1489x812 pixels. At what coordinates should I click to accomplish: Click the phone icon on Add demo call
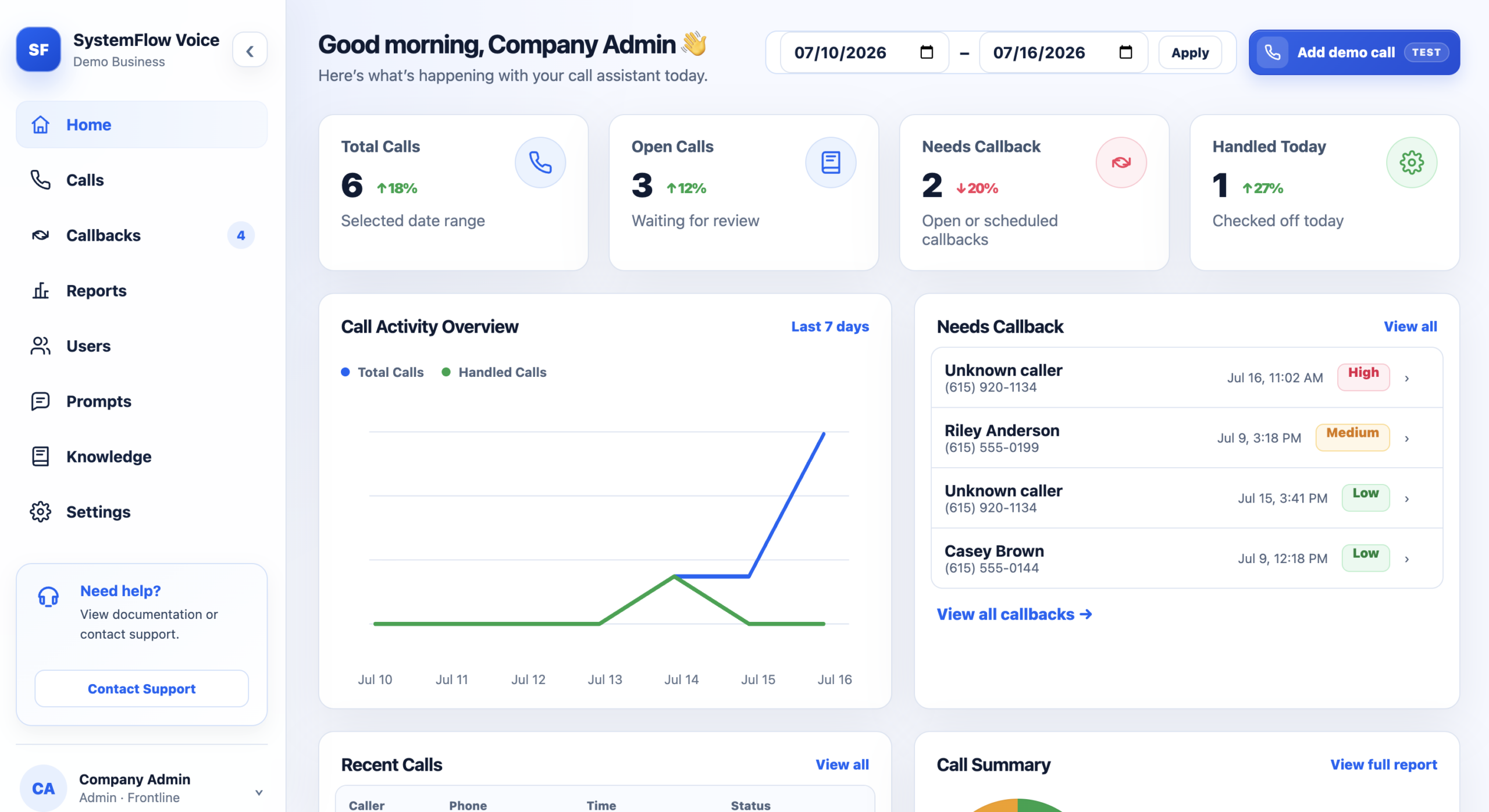click(x=1272, y=52)
